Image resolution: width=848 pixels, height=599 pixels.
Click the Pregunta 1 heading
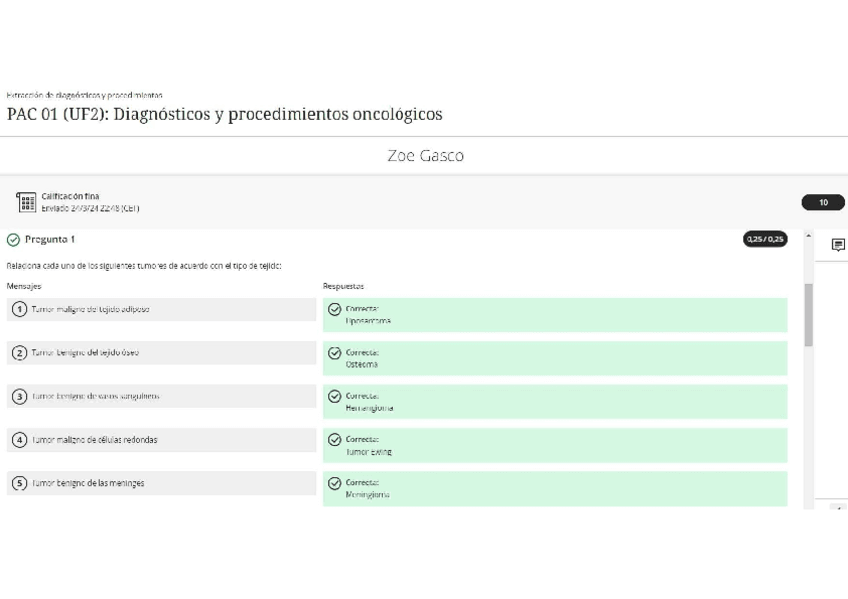click(50, 240)
